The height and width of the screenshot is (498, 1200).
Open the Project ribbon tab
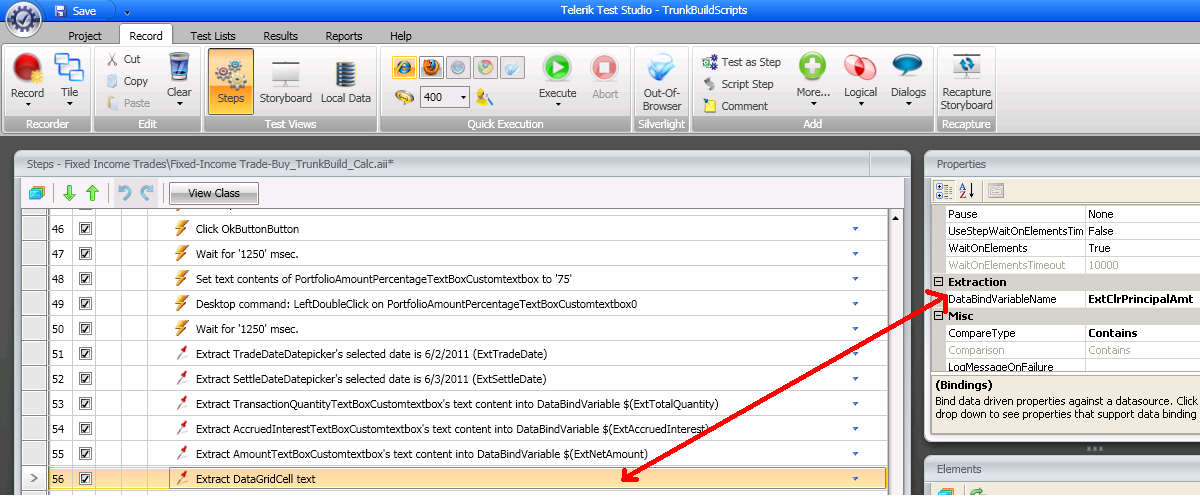[x=85, y=36]
